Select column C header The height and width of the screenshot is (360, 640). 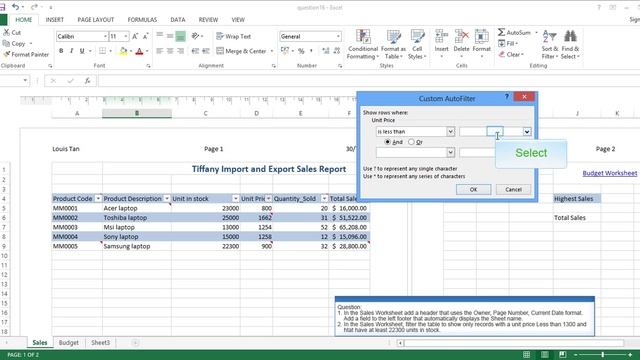(x=205, y=113)
